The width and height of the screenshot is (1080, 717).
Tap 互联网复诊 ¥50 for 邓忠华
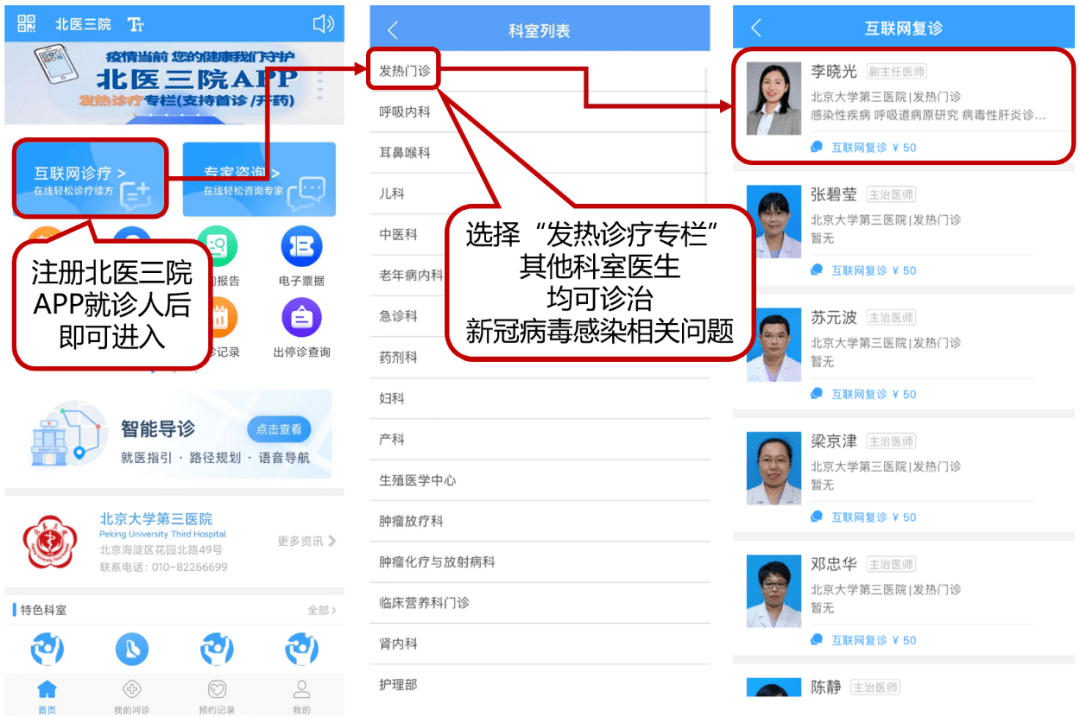coord(864,640)
